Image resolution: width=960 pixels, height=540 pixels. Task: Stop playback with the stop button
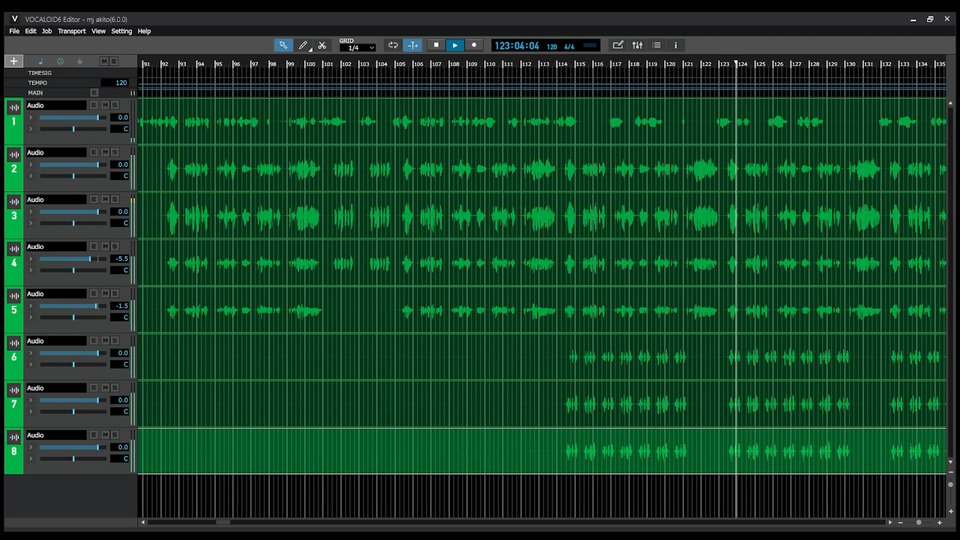[x=435, y=45]
